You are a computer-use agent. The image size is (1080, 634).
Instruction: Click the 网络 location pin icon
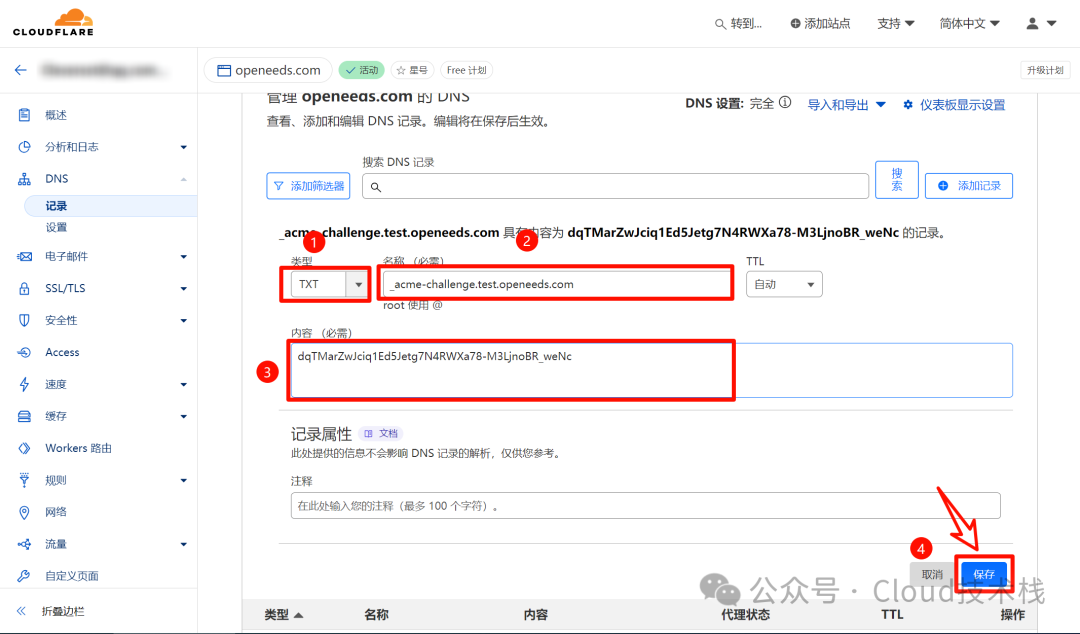click(24, 512)
